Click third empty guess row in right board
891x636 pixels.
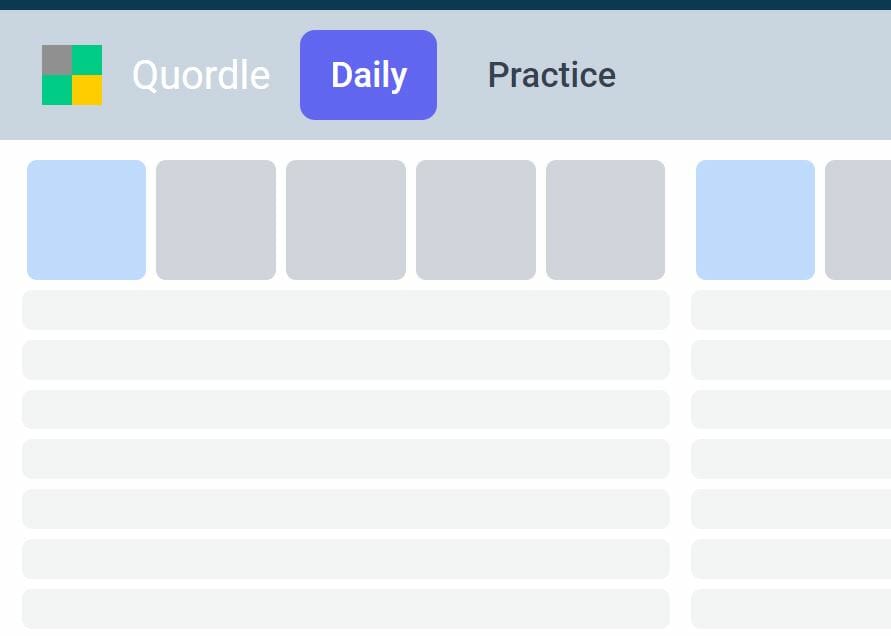point(791,409)
